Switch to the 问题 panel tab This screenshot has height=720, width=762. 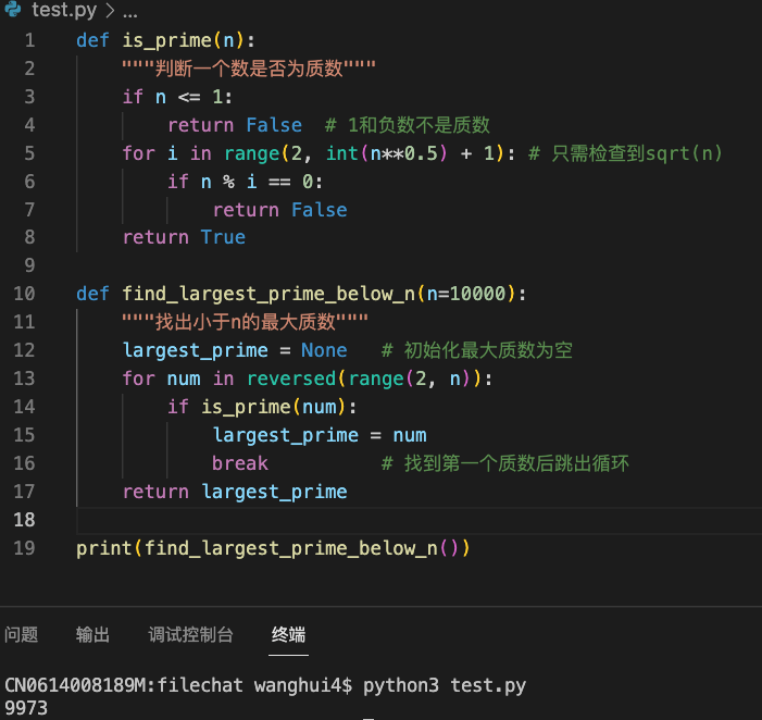pyautogui.click(x=21, y=634)
